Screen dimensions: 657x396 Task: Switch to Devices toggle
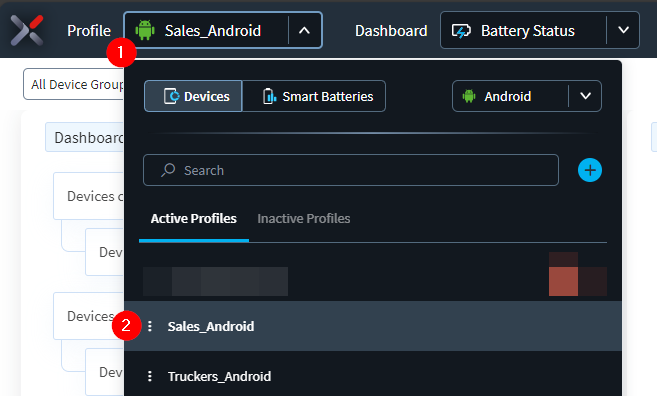(x=193, y=96)
